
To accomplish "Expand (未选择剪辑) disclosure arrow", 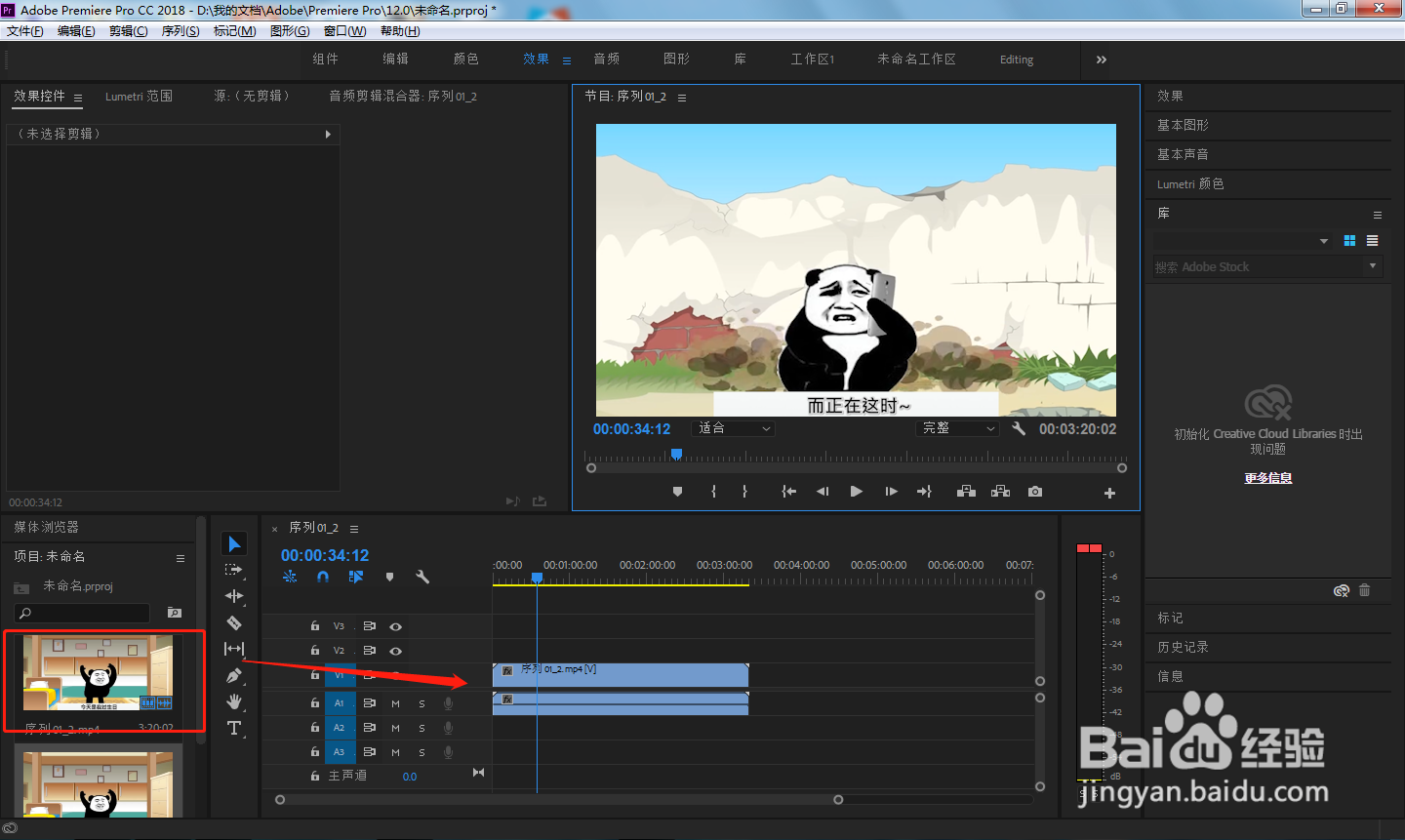I will click(x=328, y=134).
